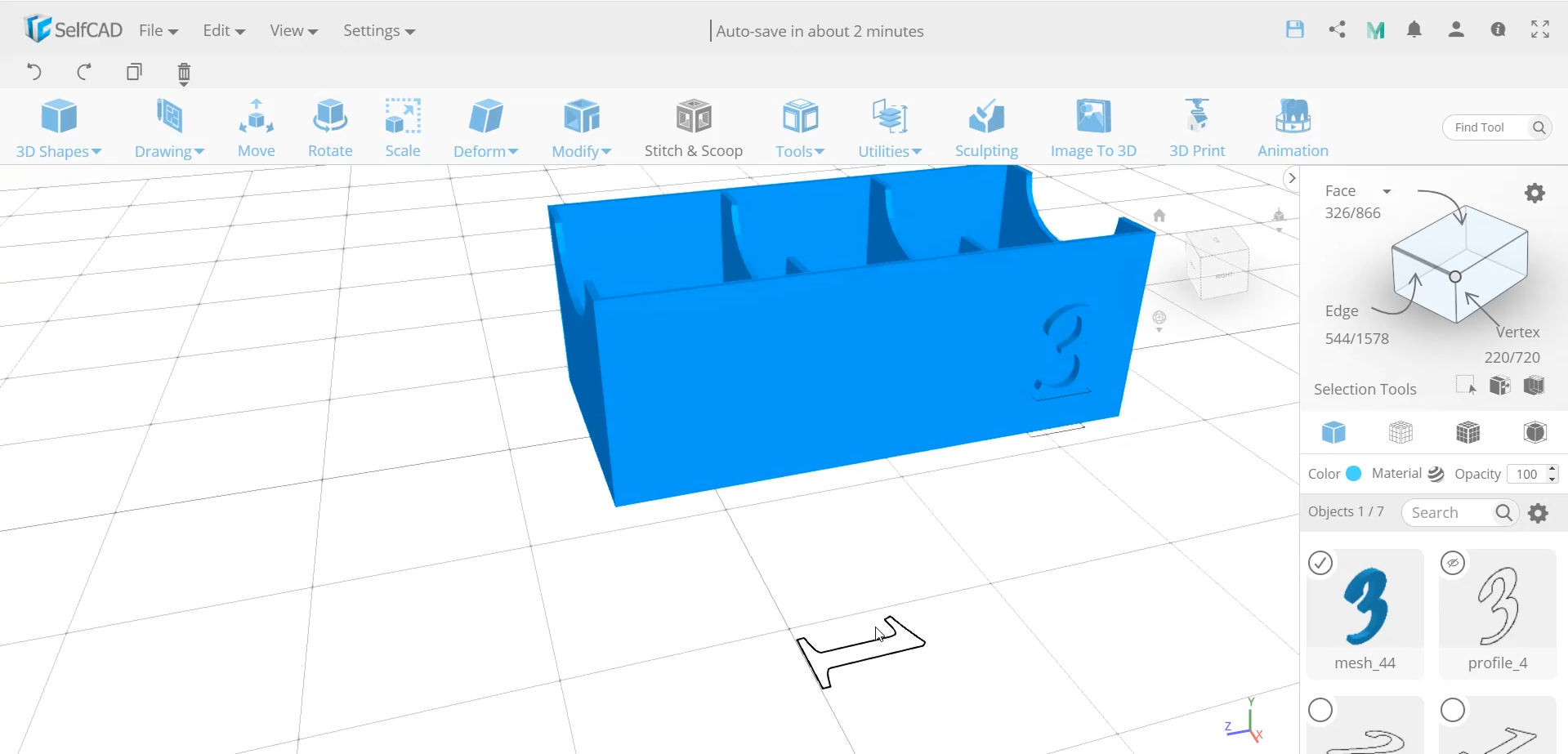This screenshot has width=1568, height=754.
Task: Select Face selection mode label
Action: 1340,190
